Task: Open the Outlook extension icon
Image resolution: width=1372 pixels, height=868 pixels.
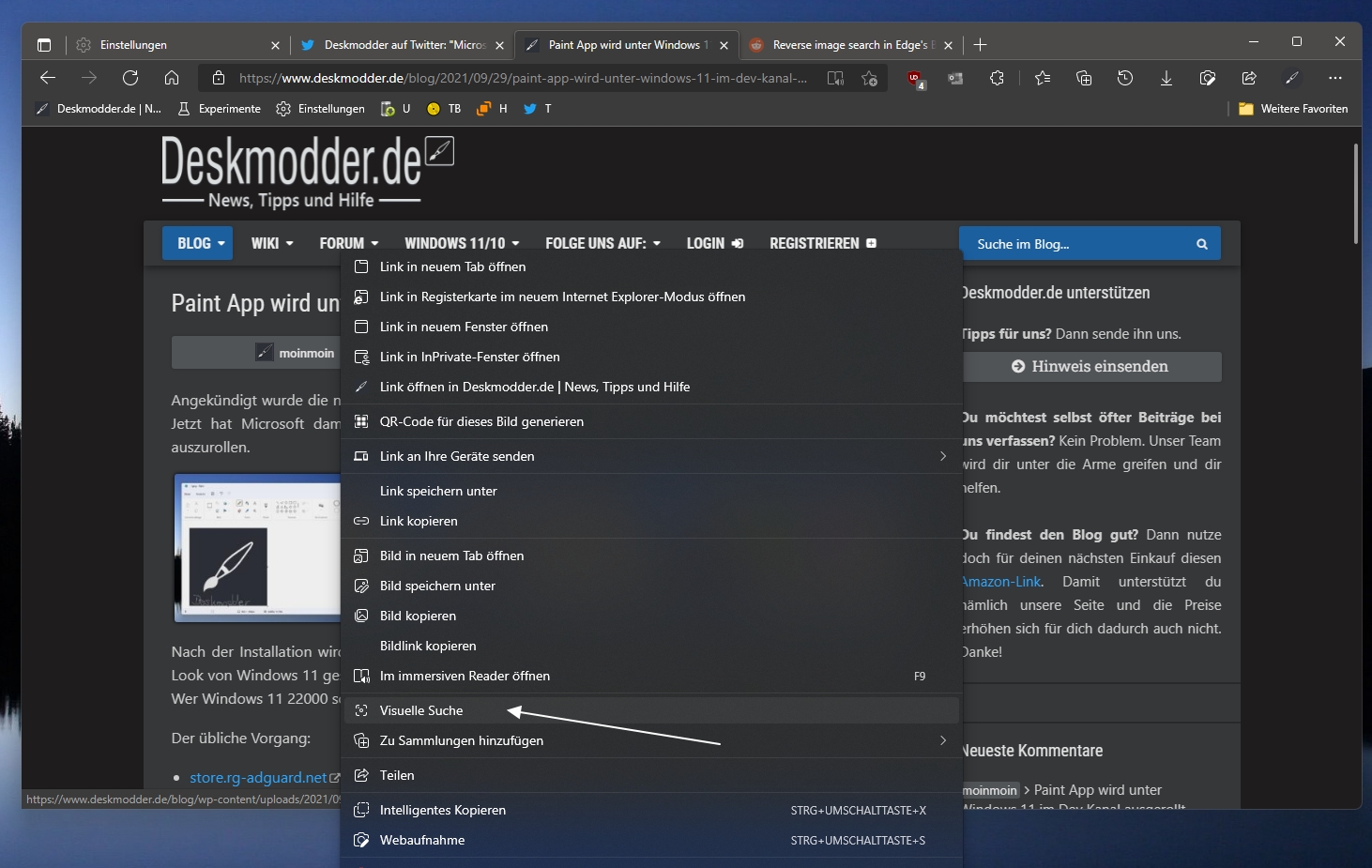Action: click(955, 78)
